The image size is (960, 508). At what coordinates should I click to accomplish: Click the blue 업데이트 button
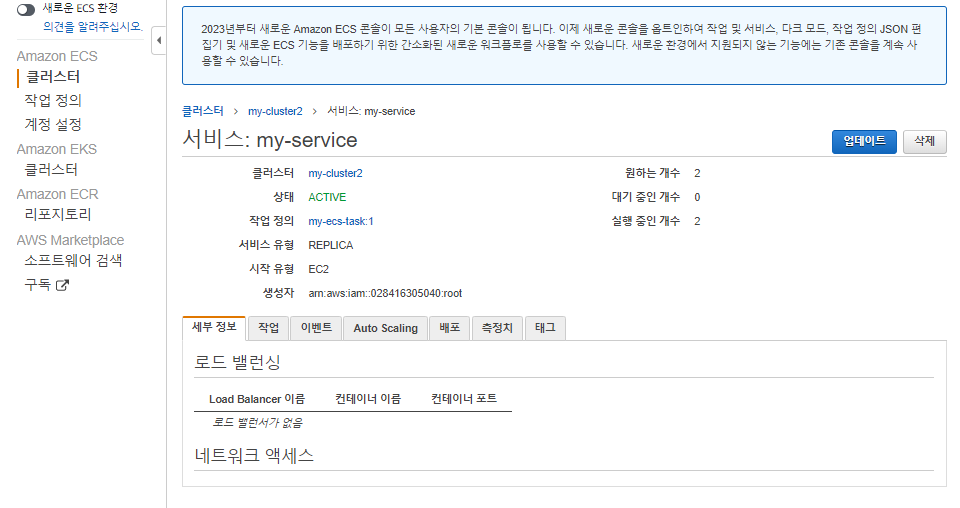click(864, 141)
